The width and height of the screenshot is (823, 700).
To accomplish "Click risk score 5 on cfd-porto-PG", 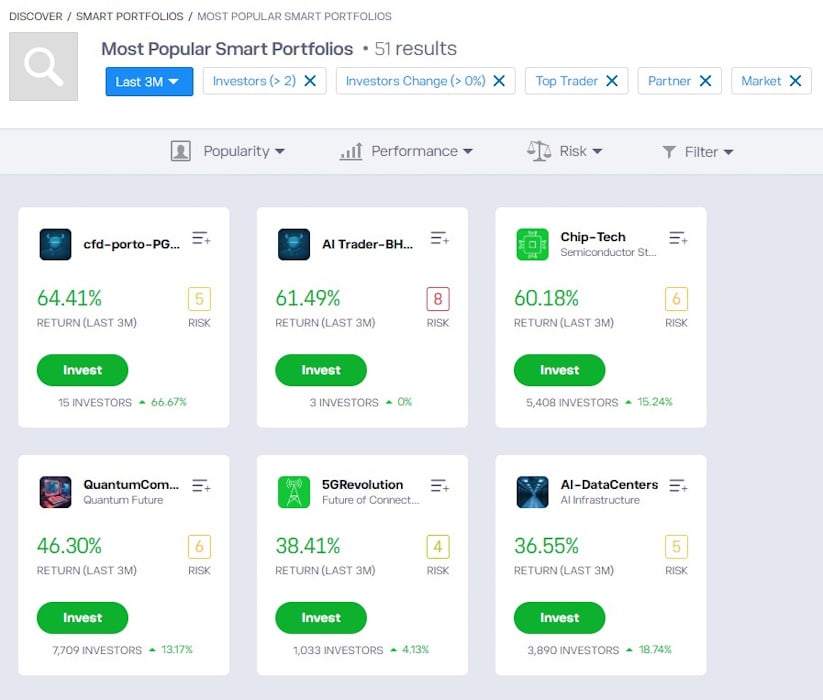I will pyautogui.click(x=199, y=299).
